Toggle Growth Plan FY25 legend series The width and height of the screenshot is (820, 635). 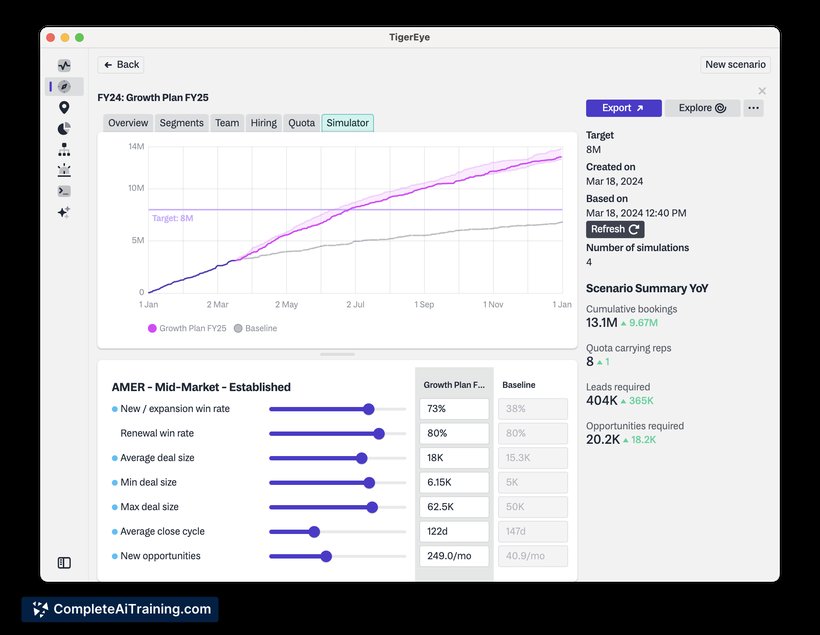(187, 328)
